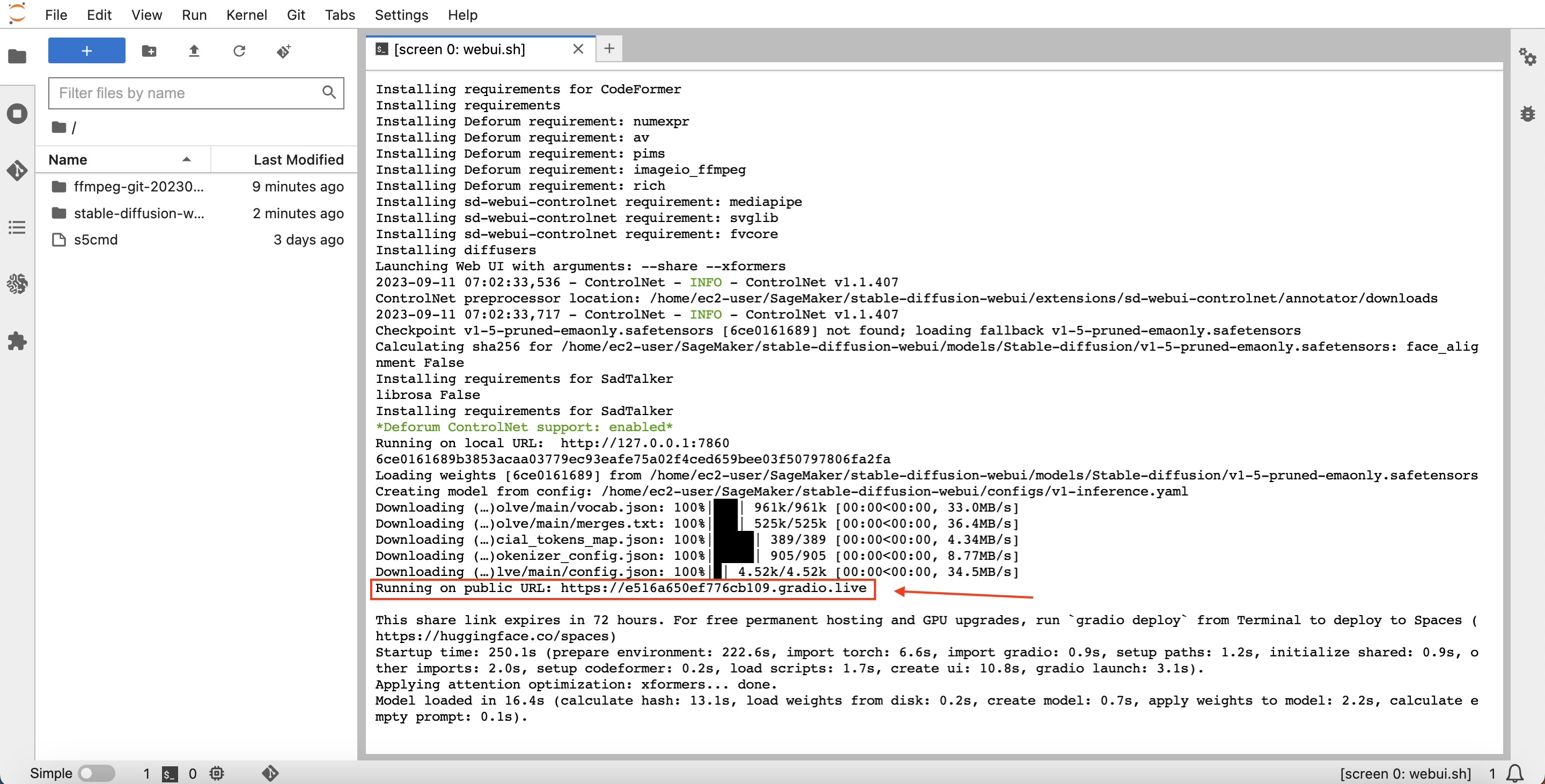Open the Git sidebar panel
Screen dimensions: 1545x784
point(17,170)
